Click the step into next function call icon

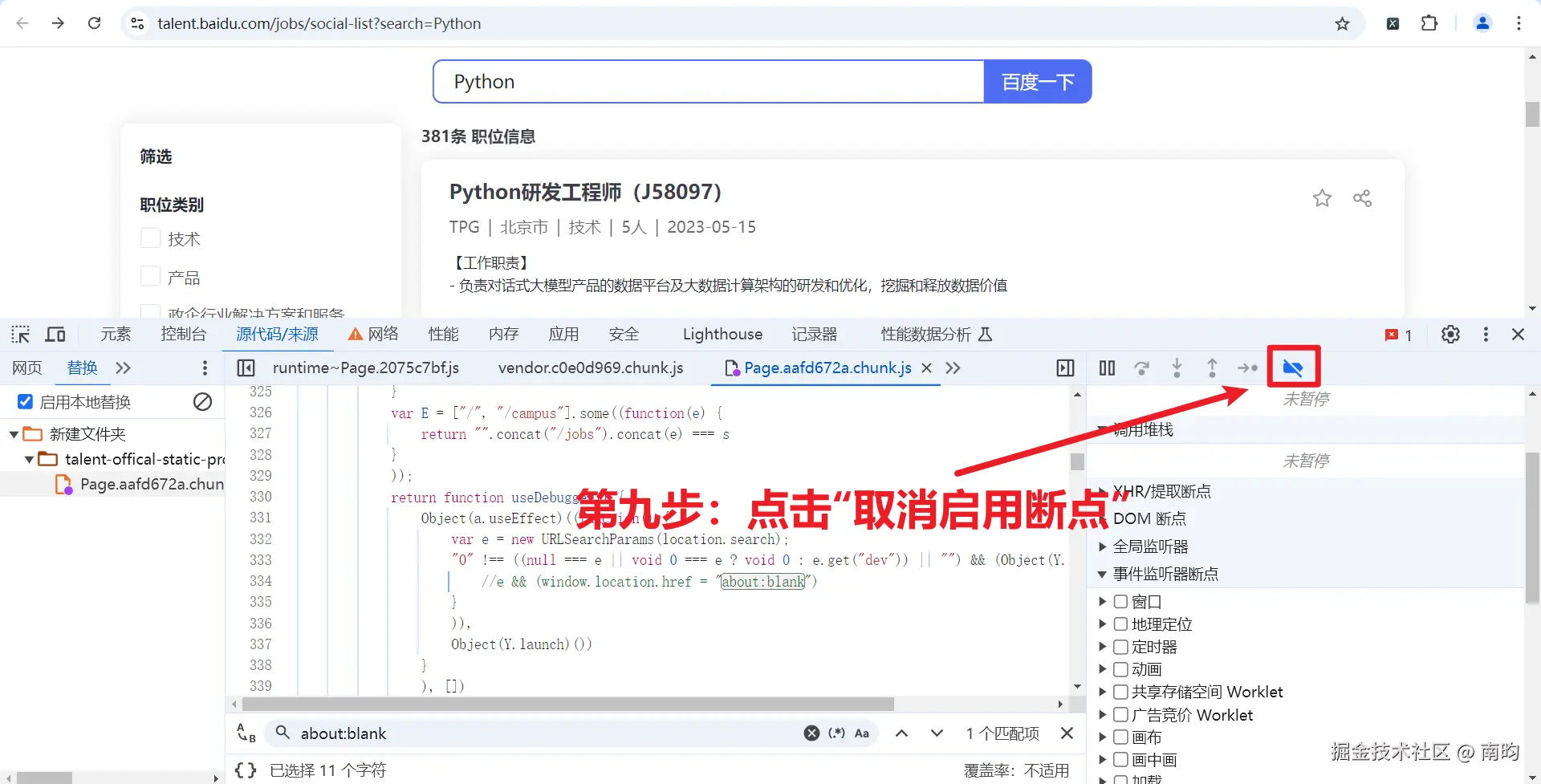coord(1177,368)
